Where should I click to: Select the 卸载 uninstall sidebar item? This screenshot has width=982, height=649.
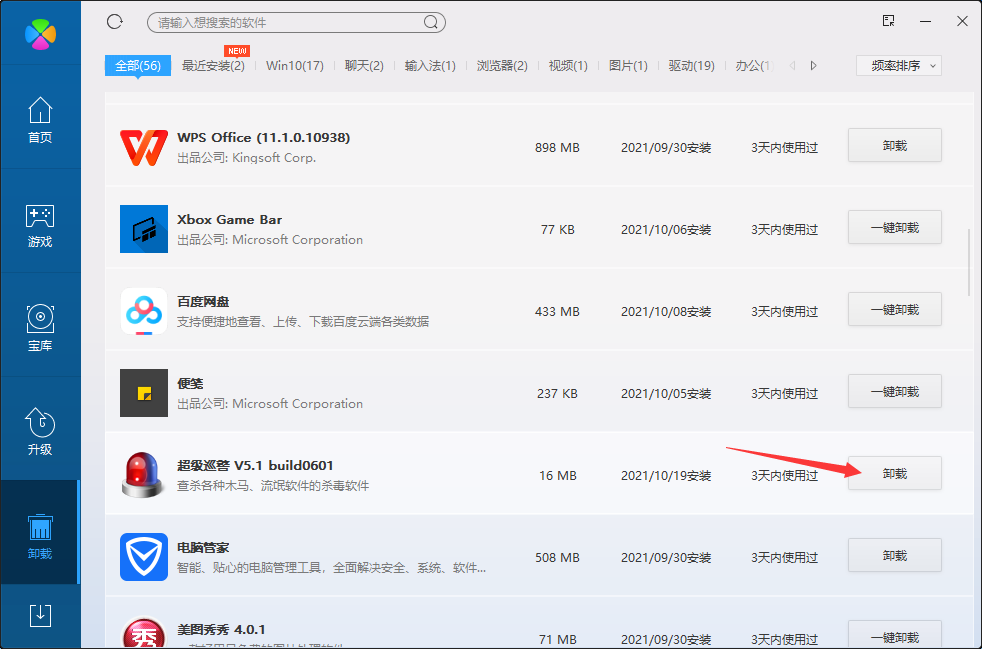[40, 537]
